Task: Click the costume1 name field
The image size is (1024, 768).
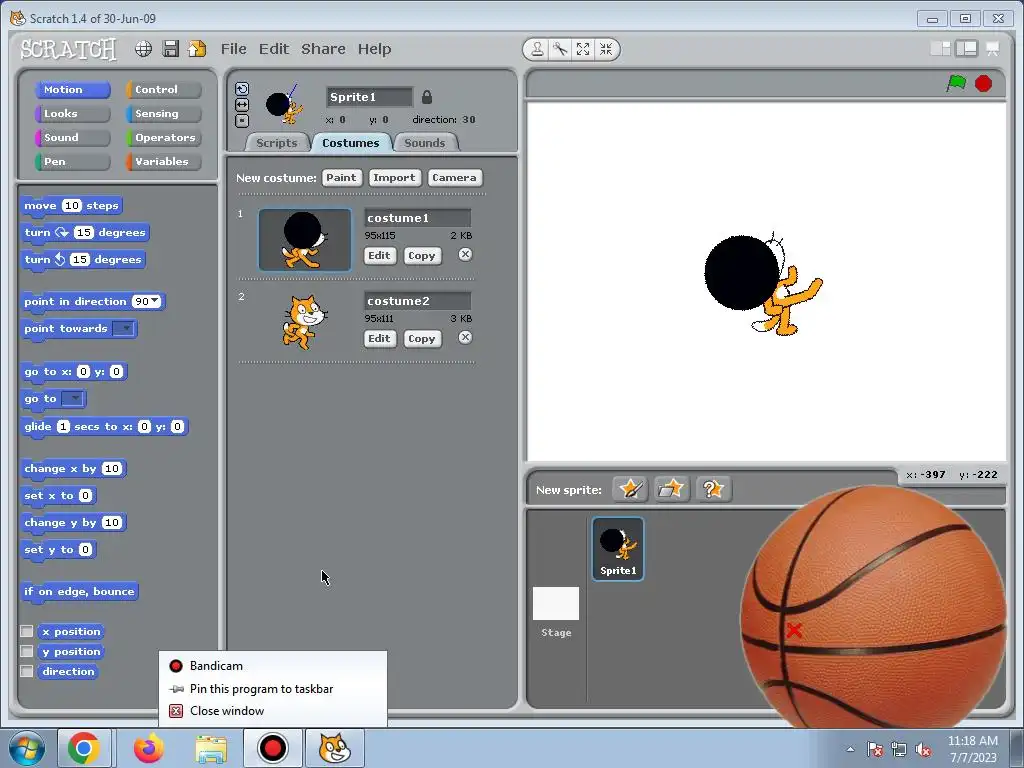Action: pos(417,217)
